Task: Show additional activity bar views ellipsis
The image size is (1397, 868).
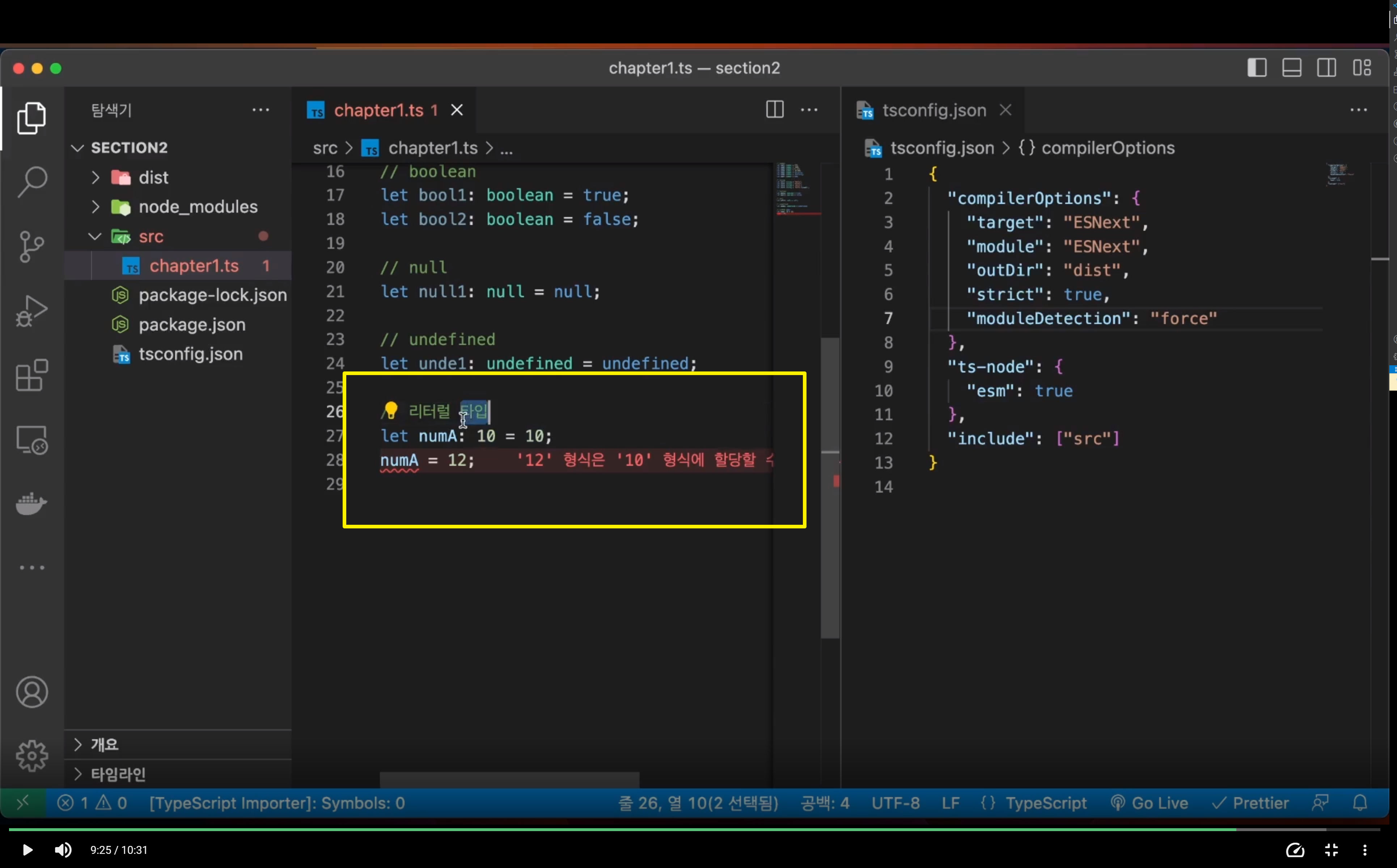Action: 31,568
